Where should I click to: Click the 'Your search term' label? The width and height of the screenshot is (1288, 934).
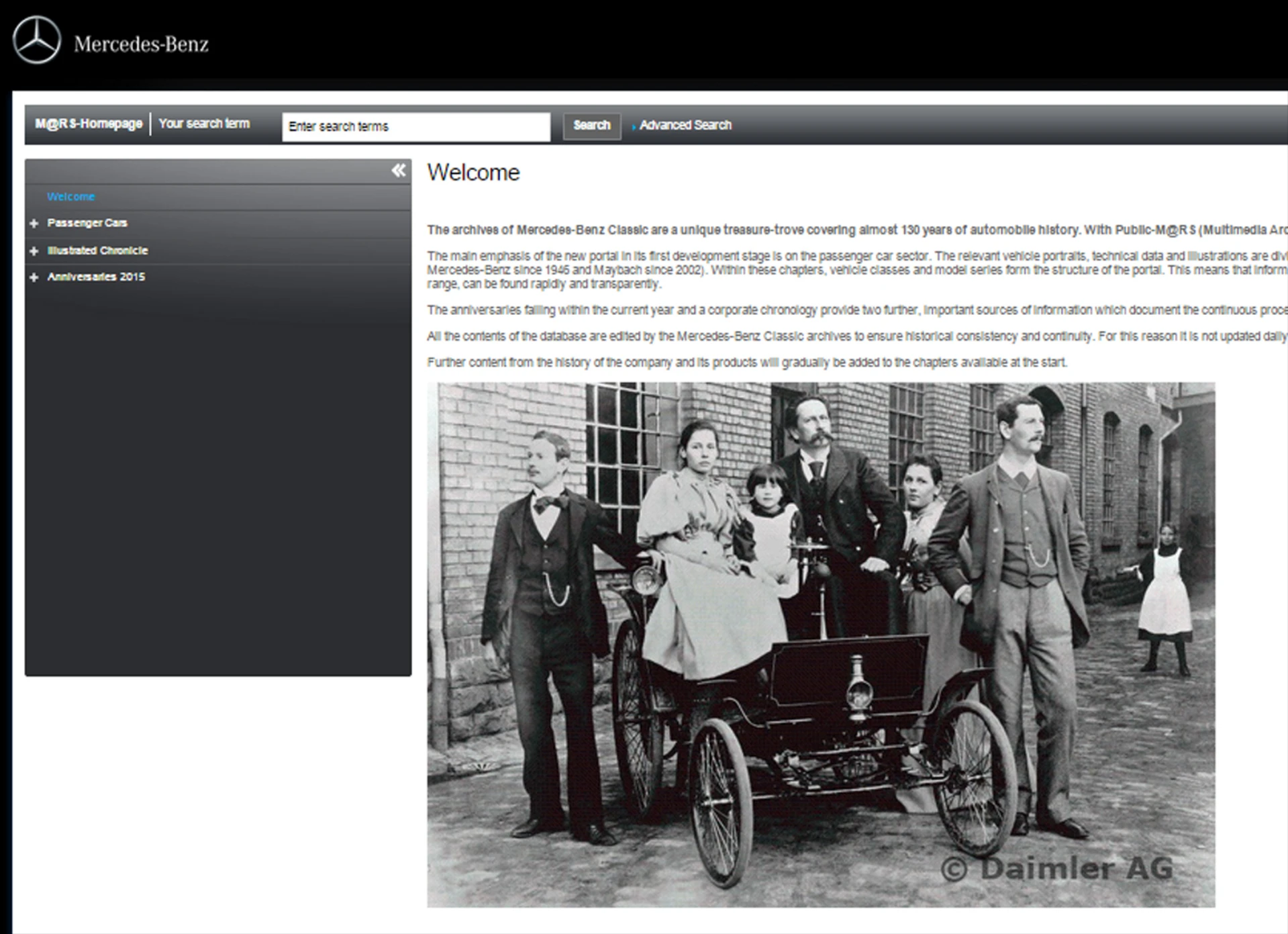click(x=204, y=124)
